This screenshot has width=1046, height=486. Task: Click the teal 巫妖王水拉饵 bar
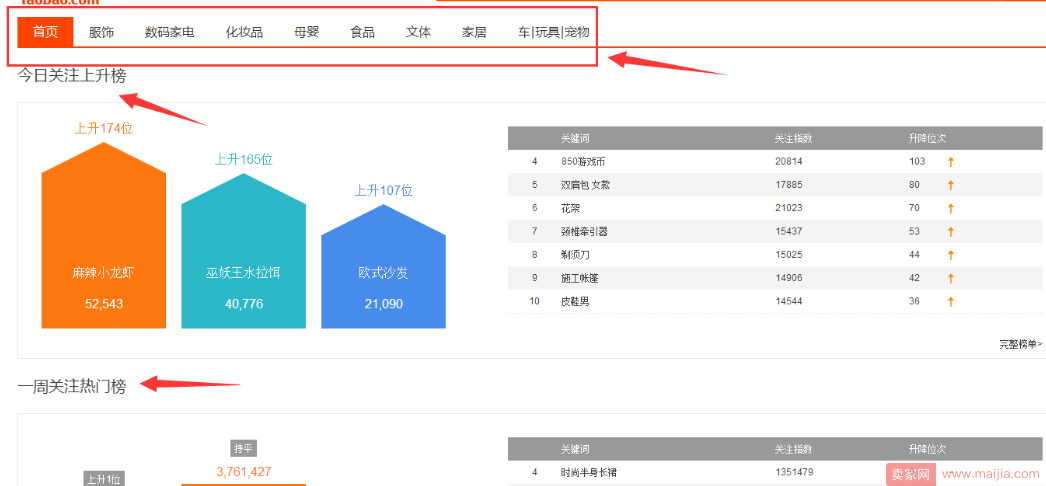tap(243, 251)
